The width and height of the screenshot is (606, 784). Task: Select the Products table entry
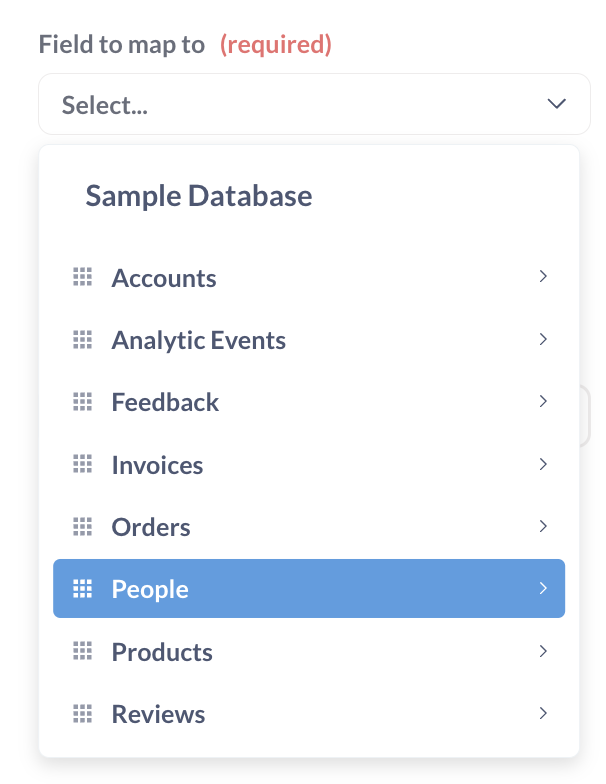point(309,651)
